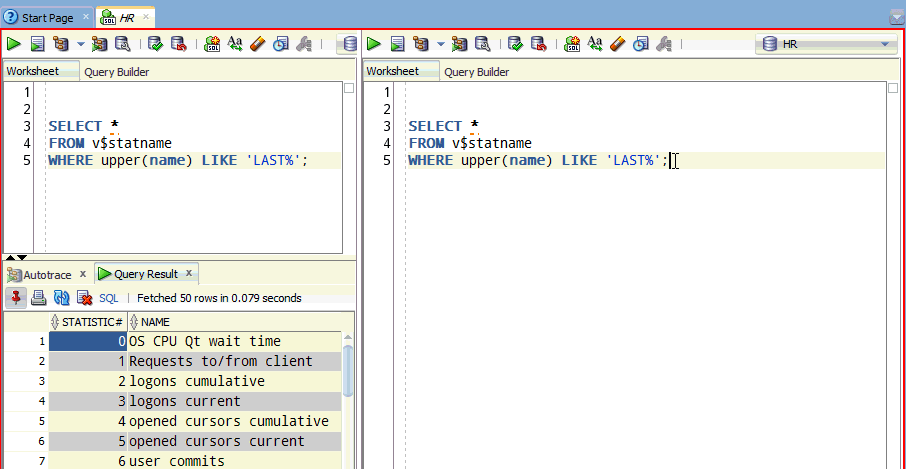
Task: Open tab list dropdown at top right
Action: point(897,18)
